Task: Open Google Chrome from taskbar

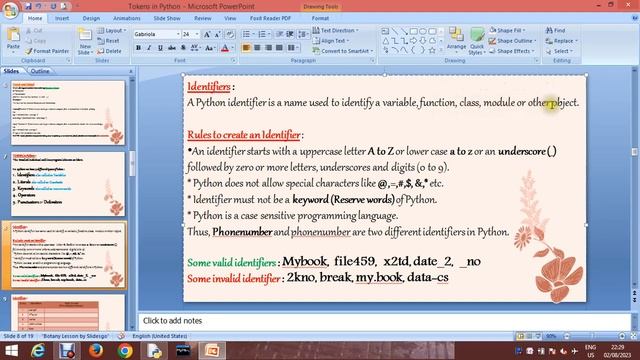Action: coord(125,351)
